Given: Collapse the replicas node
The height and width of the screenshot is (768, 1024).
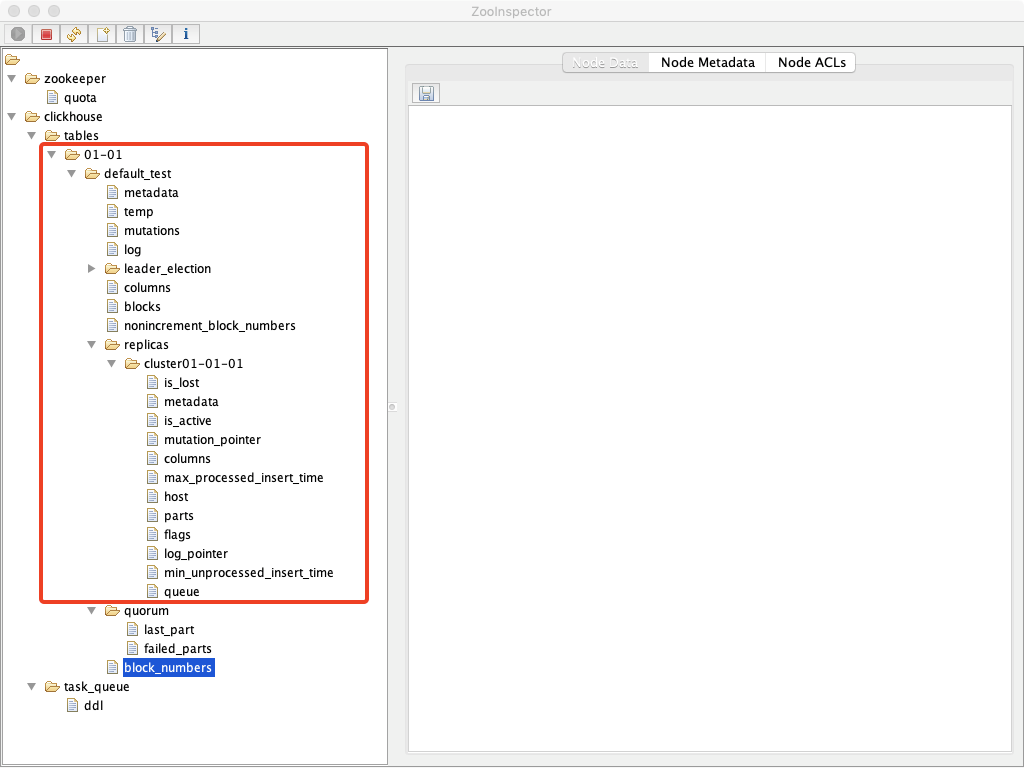Looking at the screenshot, I should click(91, 345).
